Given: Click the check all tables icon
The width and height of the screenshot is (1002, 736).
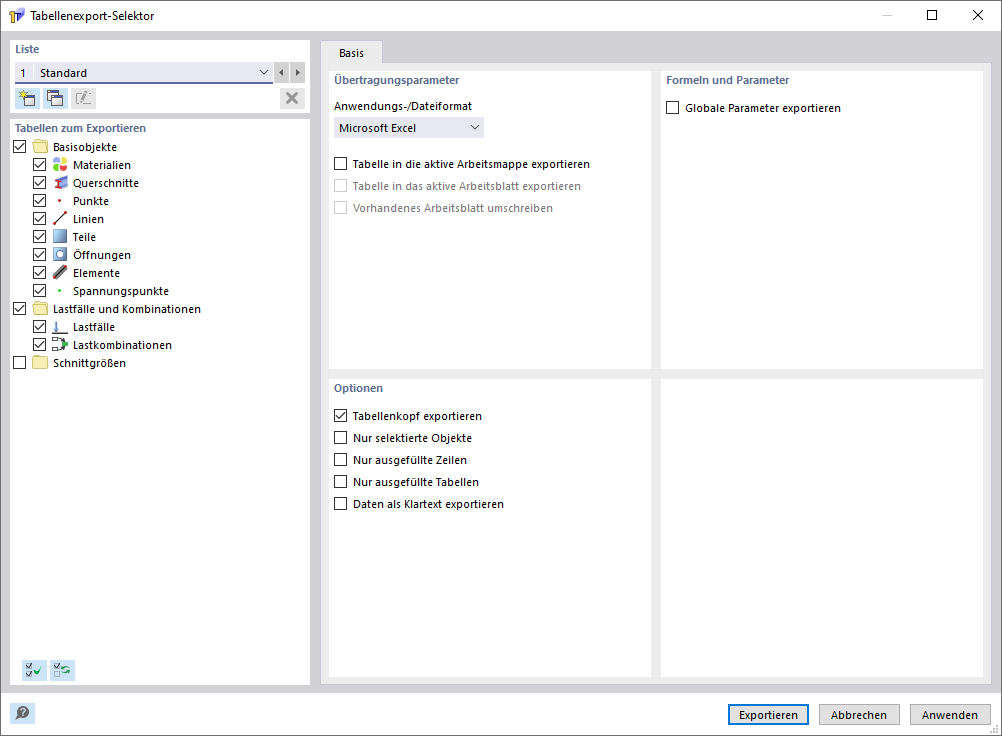Looking at the screenshot, I should coord(34,670).
